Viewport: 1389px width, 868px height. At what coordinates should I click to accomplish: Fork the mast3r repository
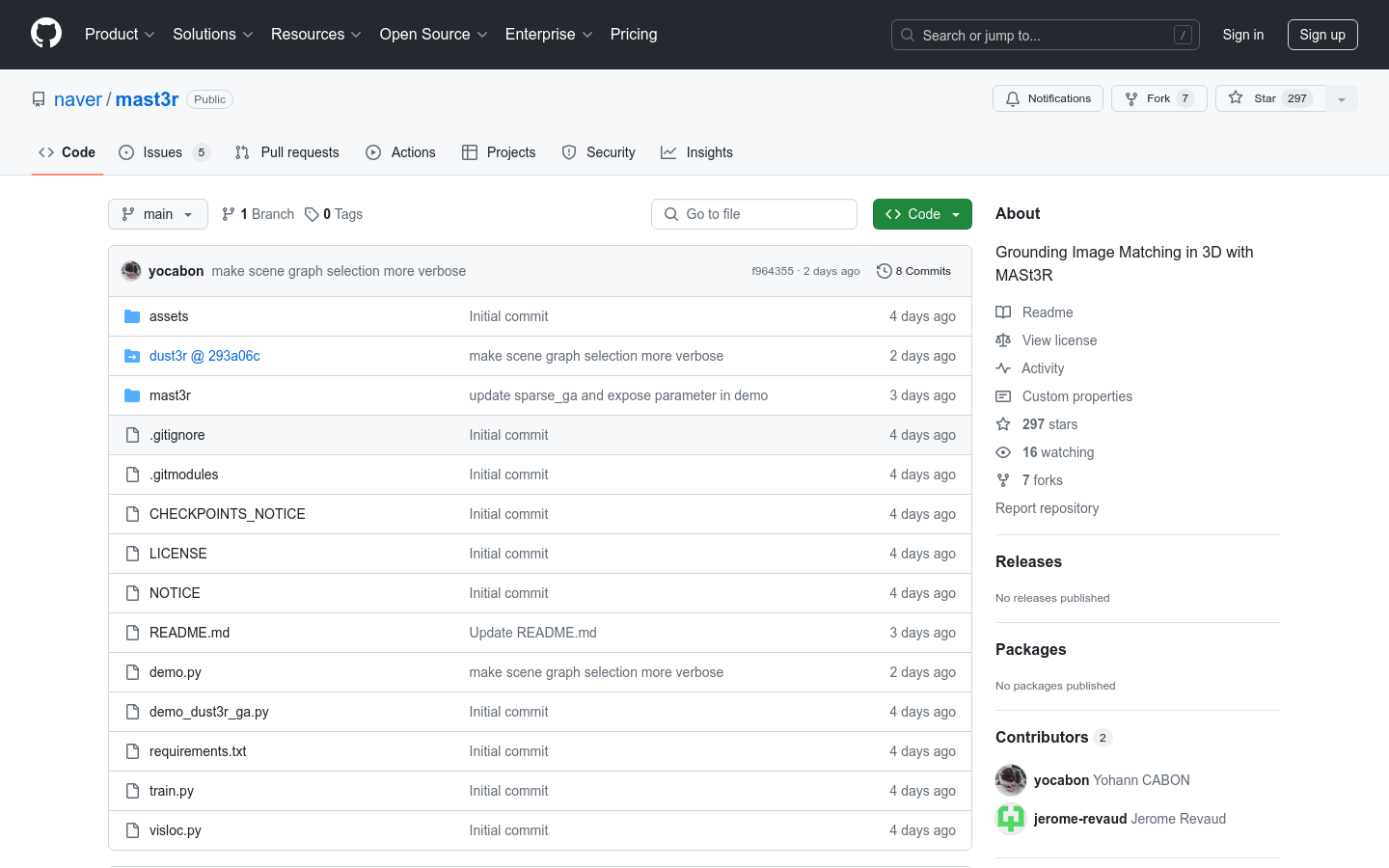tap(1158, 98)
